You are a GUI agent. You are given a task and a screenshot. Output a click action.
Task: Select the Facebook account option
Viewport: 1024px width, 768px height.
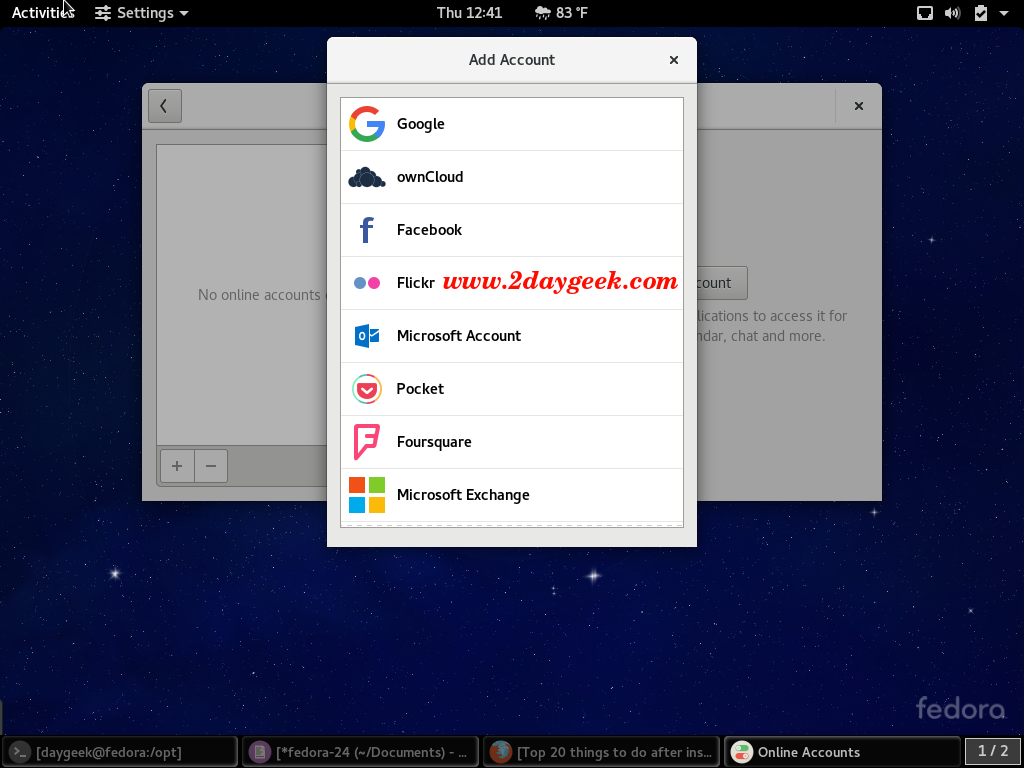pos(512,230)
